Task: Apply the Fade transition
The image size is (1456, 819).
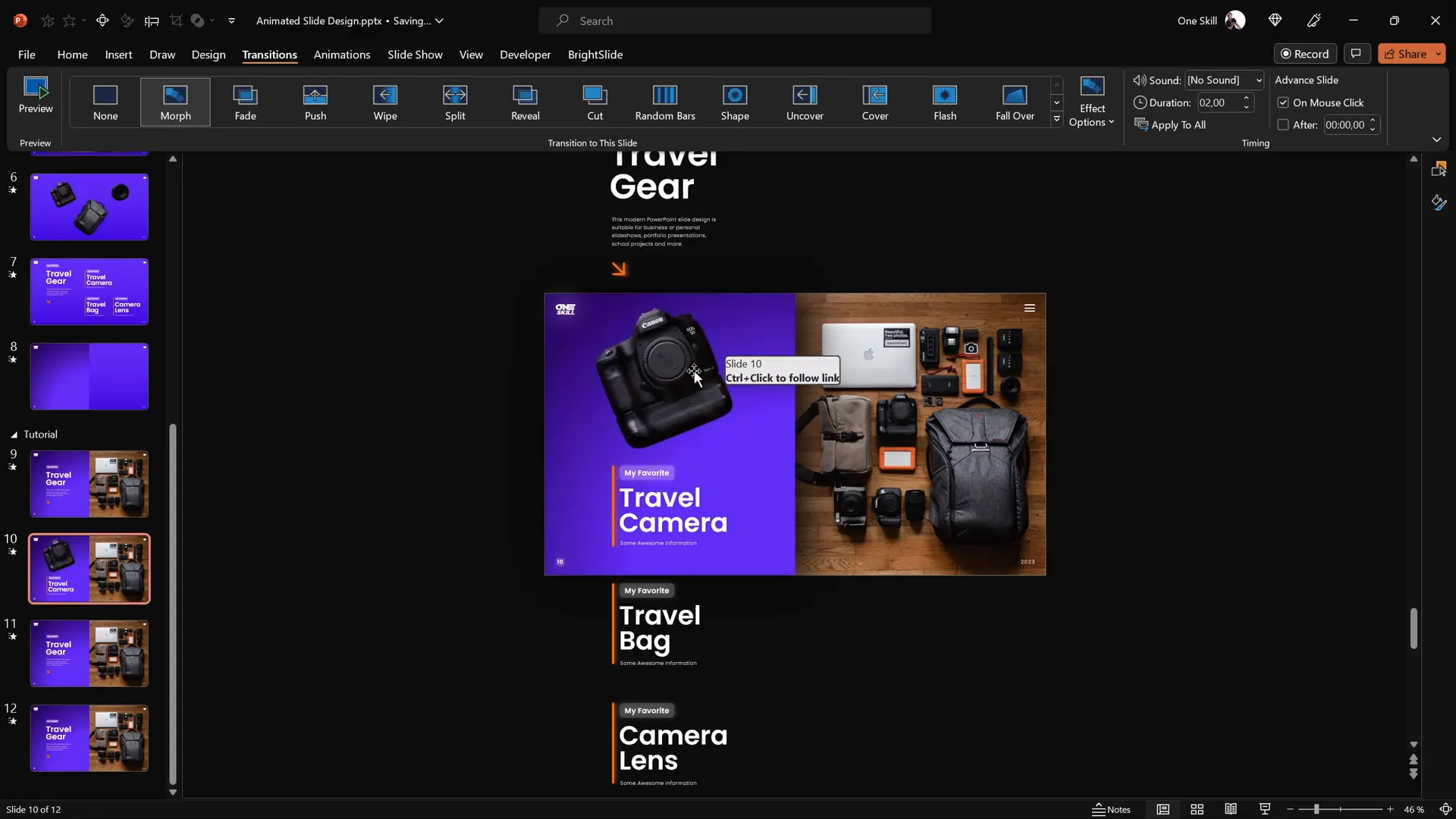Action: 245,102
